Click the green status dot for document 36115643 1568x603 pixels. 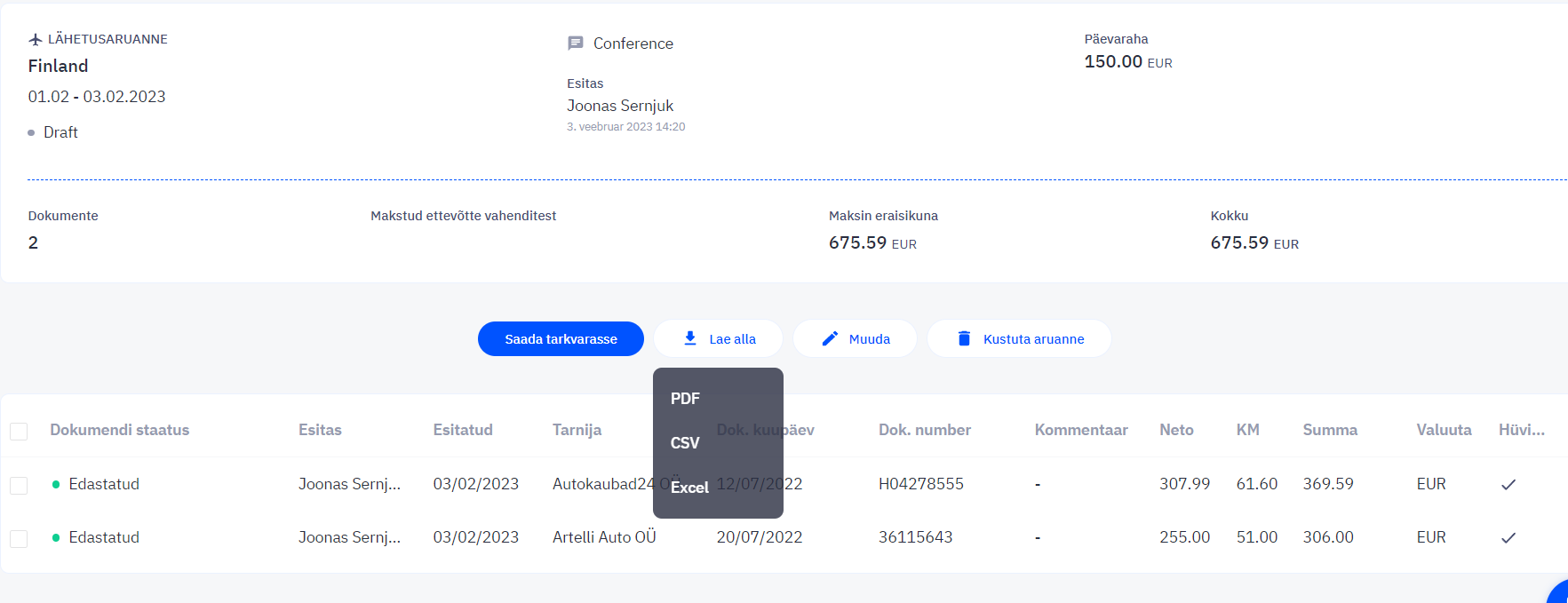[56, 537]
